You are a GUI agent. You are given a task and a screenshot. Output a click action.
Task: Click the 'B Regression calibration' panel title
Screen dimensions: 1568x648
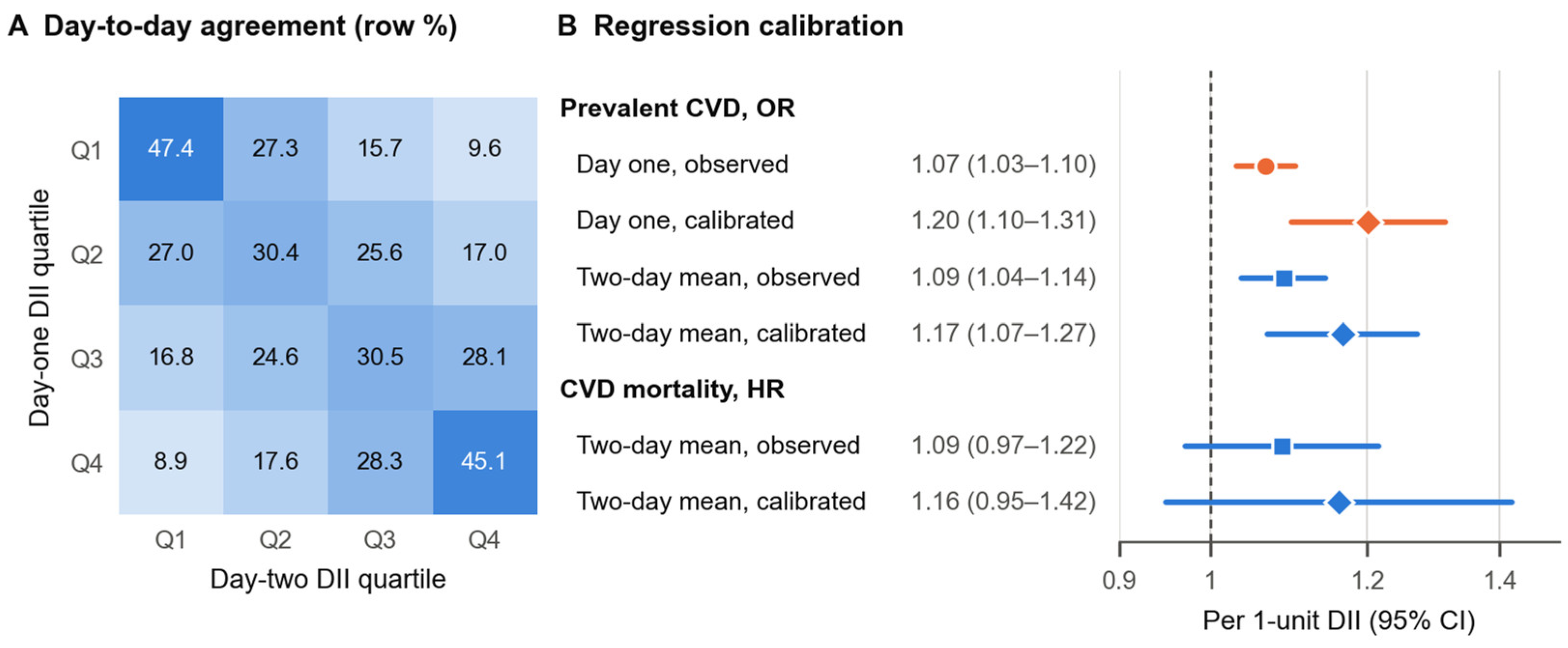730,26
